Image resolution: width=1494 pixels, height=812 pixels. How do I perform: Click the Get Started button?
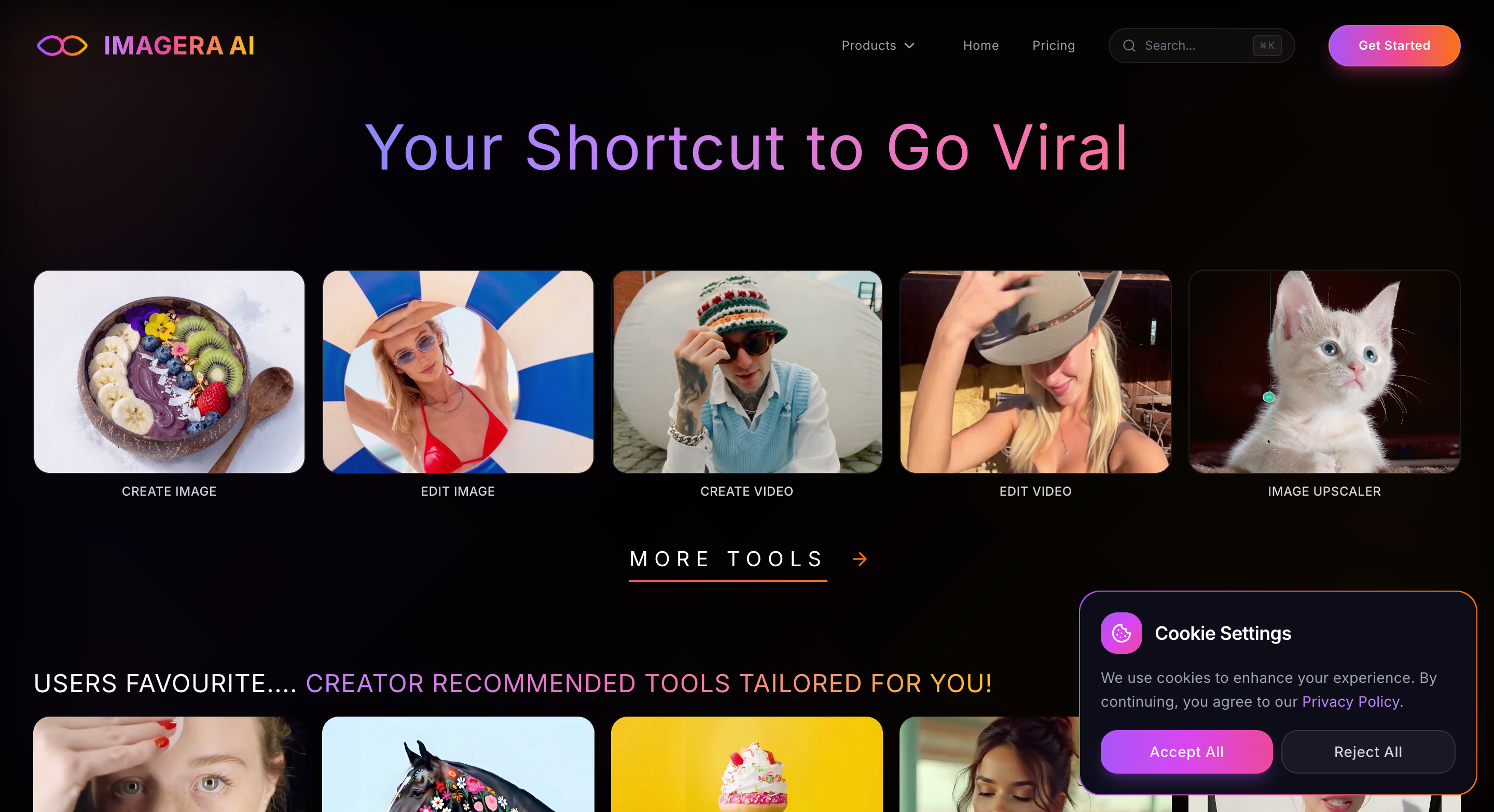1394,46
